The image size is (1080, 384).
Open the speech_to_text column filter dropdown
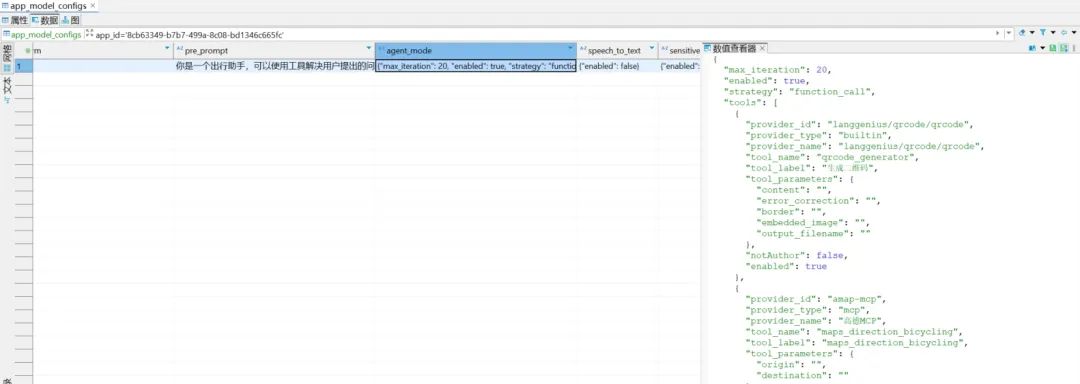pos(652,48)
